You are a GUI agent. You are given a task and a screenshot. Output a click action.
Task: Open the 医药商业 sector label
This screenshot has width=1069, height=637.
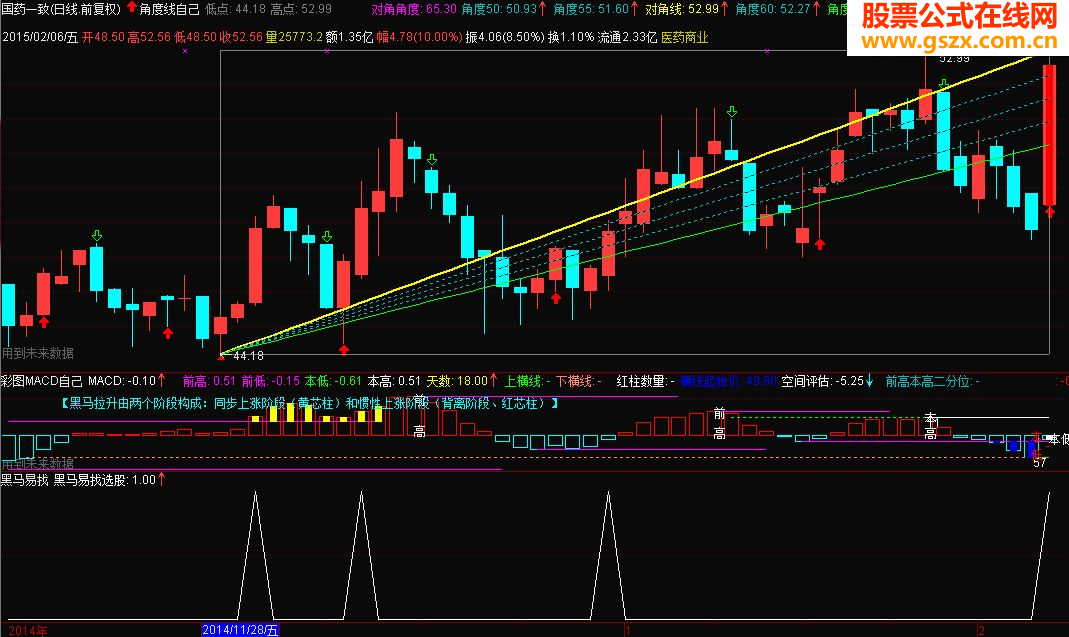coord(684,37)
